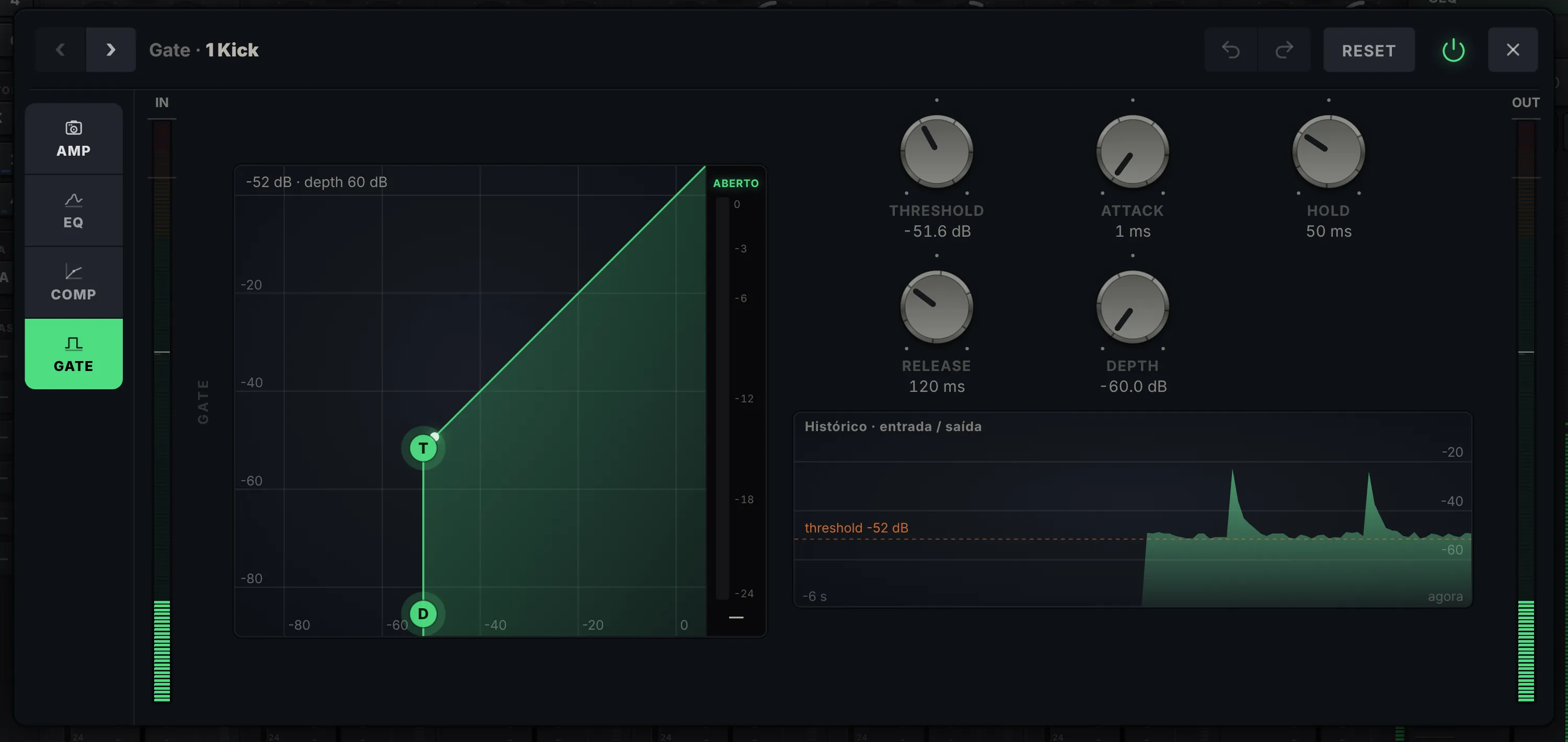Image resolution: width=1568 pixels, height=742 pixels.
Task: Click the 'Gate · 1 Kick' title
Action: click(204, 50)
